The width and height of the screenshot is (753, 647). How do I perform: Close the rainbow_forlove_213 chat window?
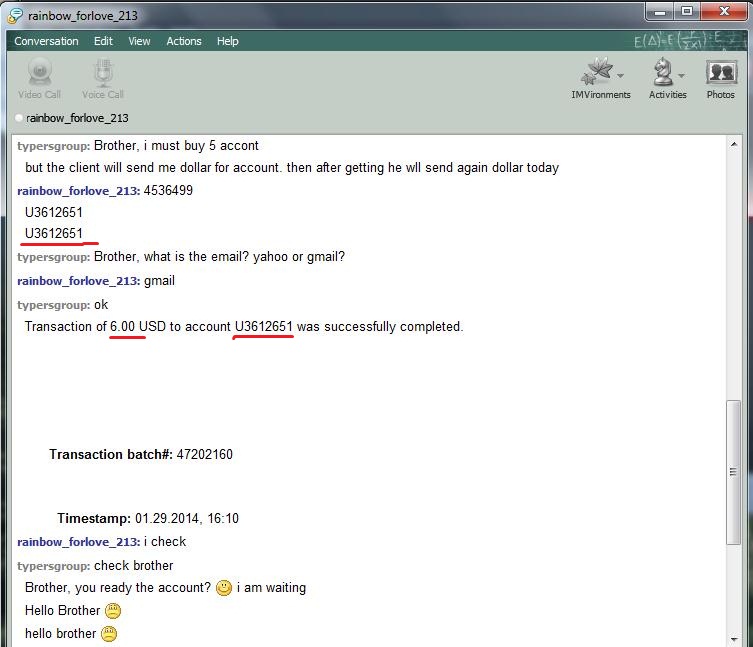click(x=724, y=12)
